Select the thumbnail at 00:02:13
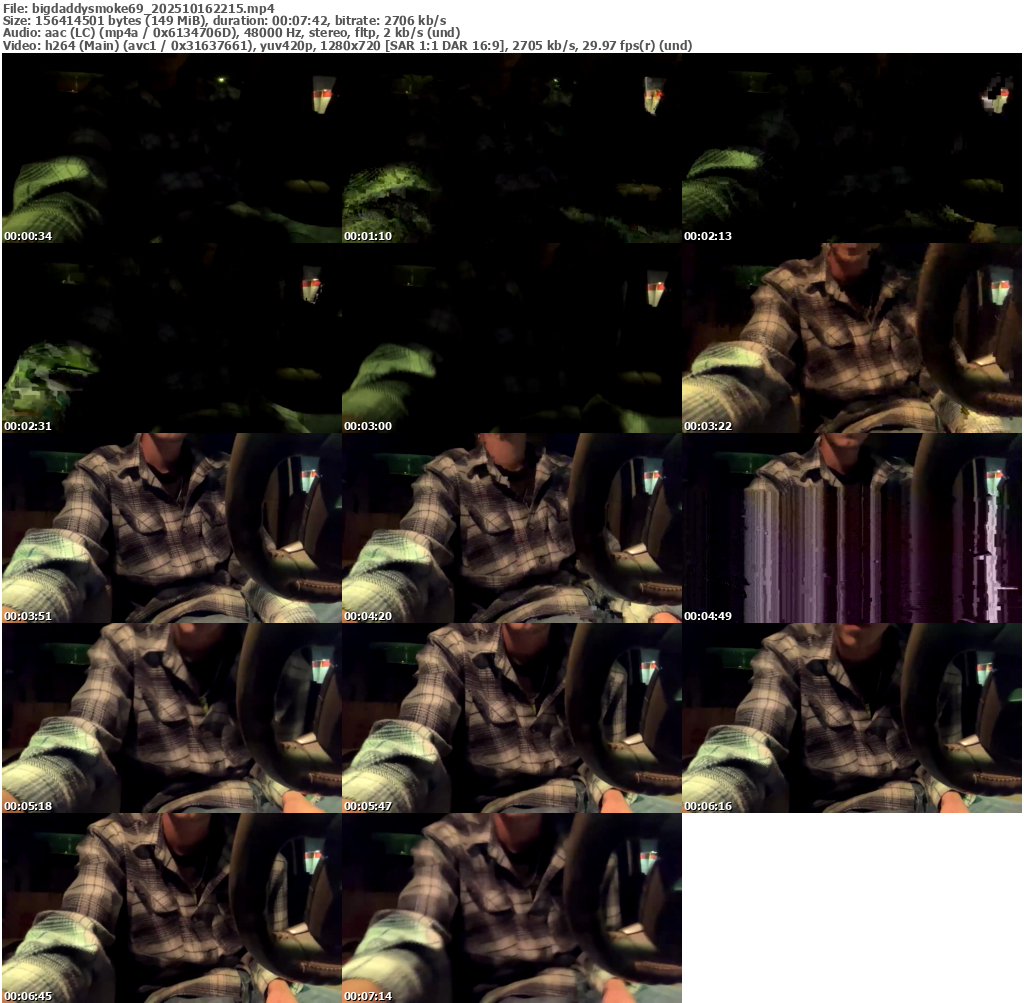Viewport: 1024px width, 1003px height. pyautogui.click(x=852, y=148)
